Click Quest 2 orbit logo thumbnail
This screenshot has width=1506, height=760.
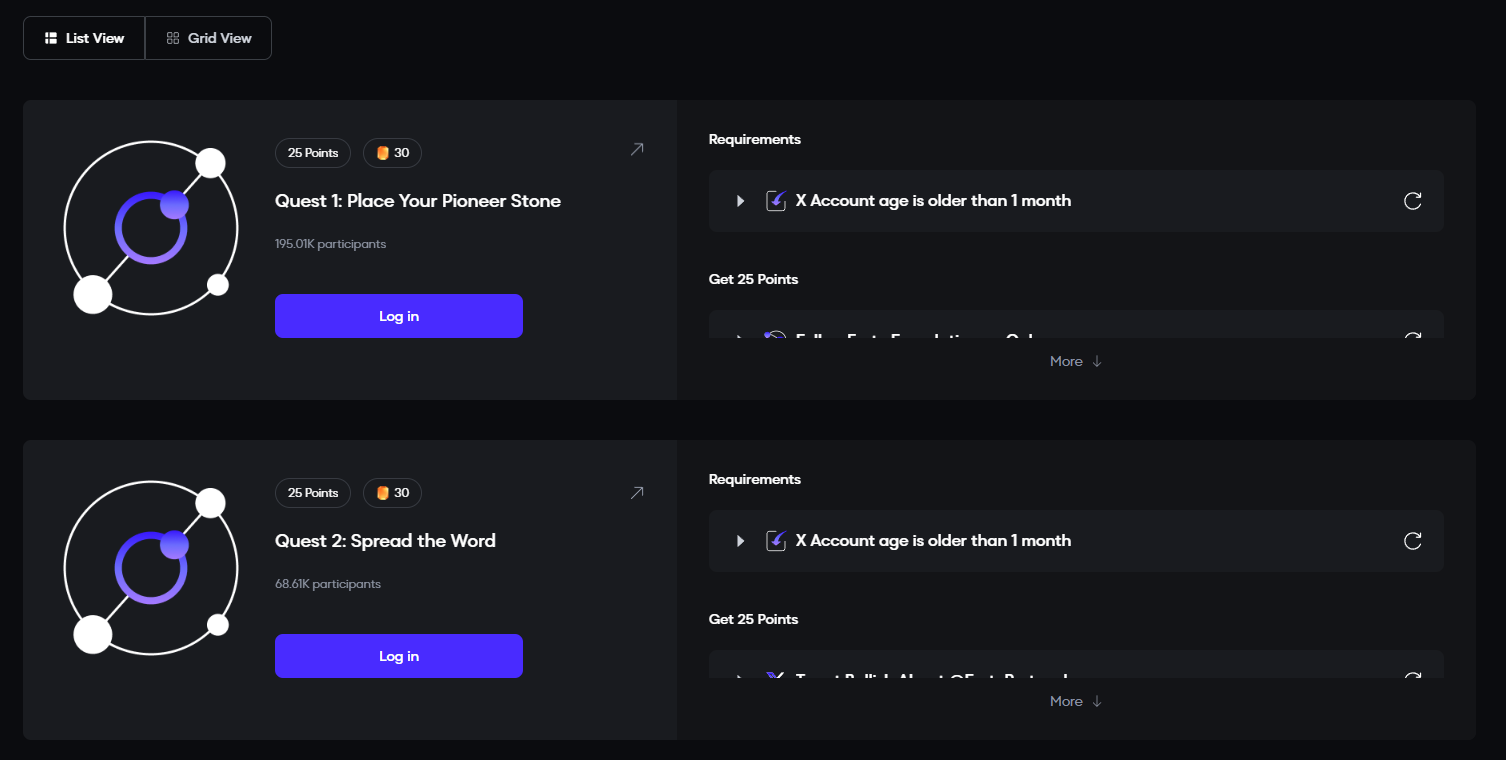tap(151, 568)
